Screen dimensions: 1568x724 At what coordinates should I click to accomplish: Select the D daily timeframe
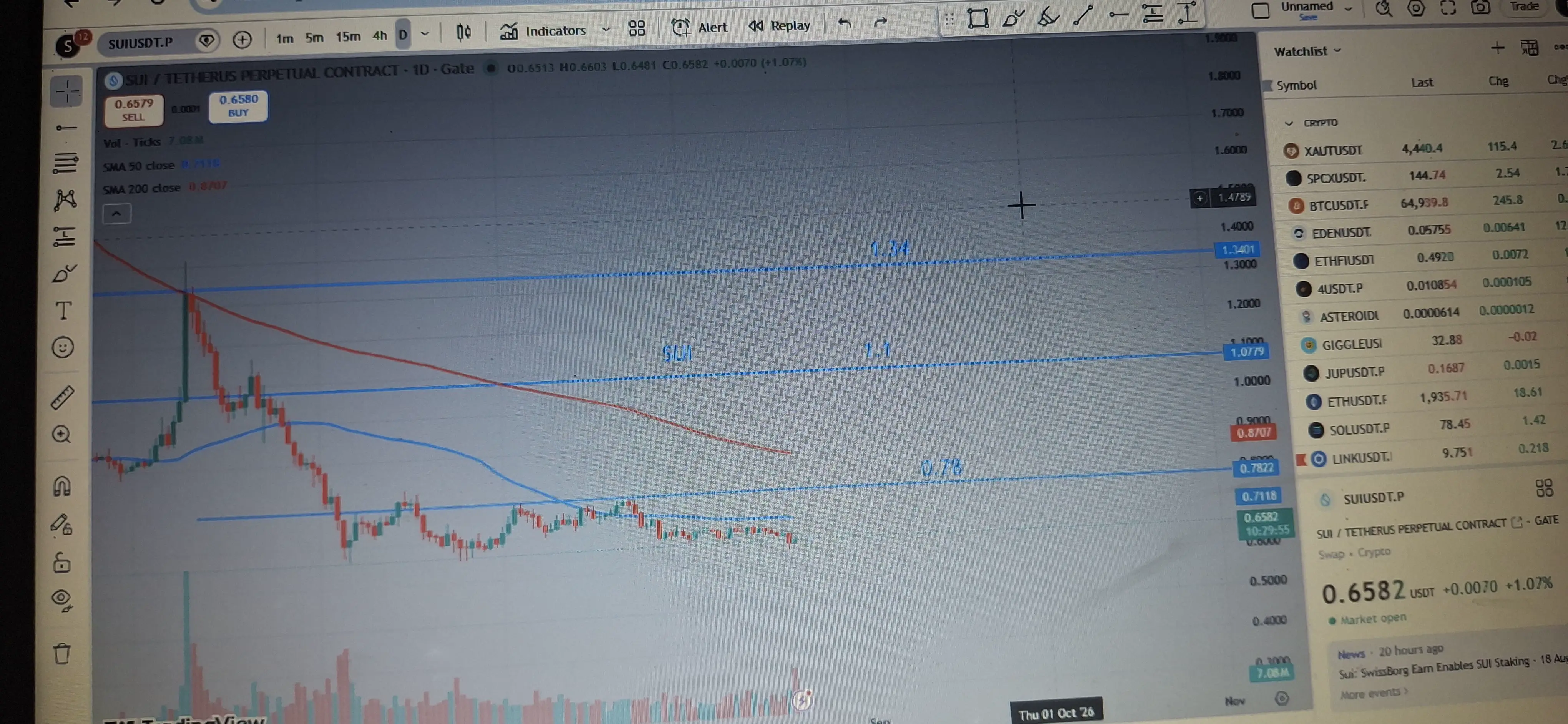pyautogui.click(x=403, y=35)
